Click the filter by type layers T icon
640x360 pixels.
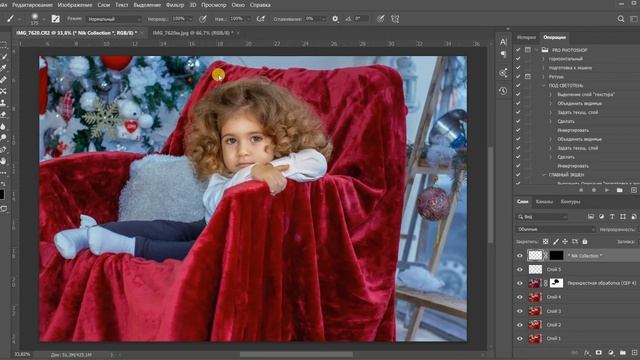pyautogui.click(x=612, y=217)
